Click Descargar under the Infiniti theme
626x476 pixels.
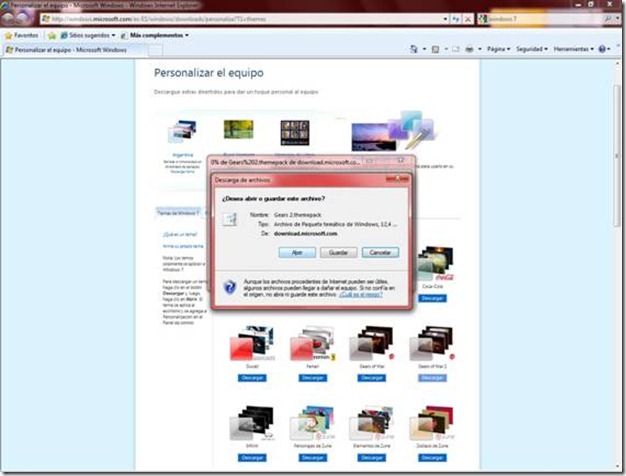click(252, 458)
